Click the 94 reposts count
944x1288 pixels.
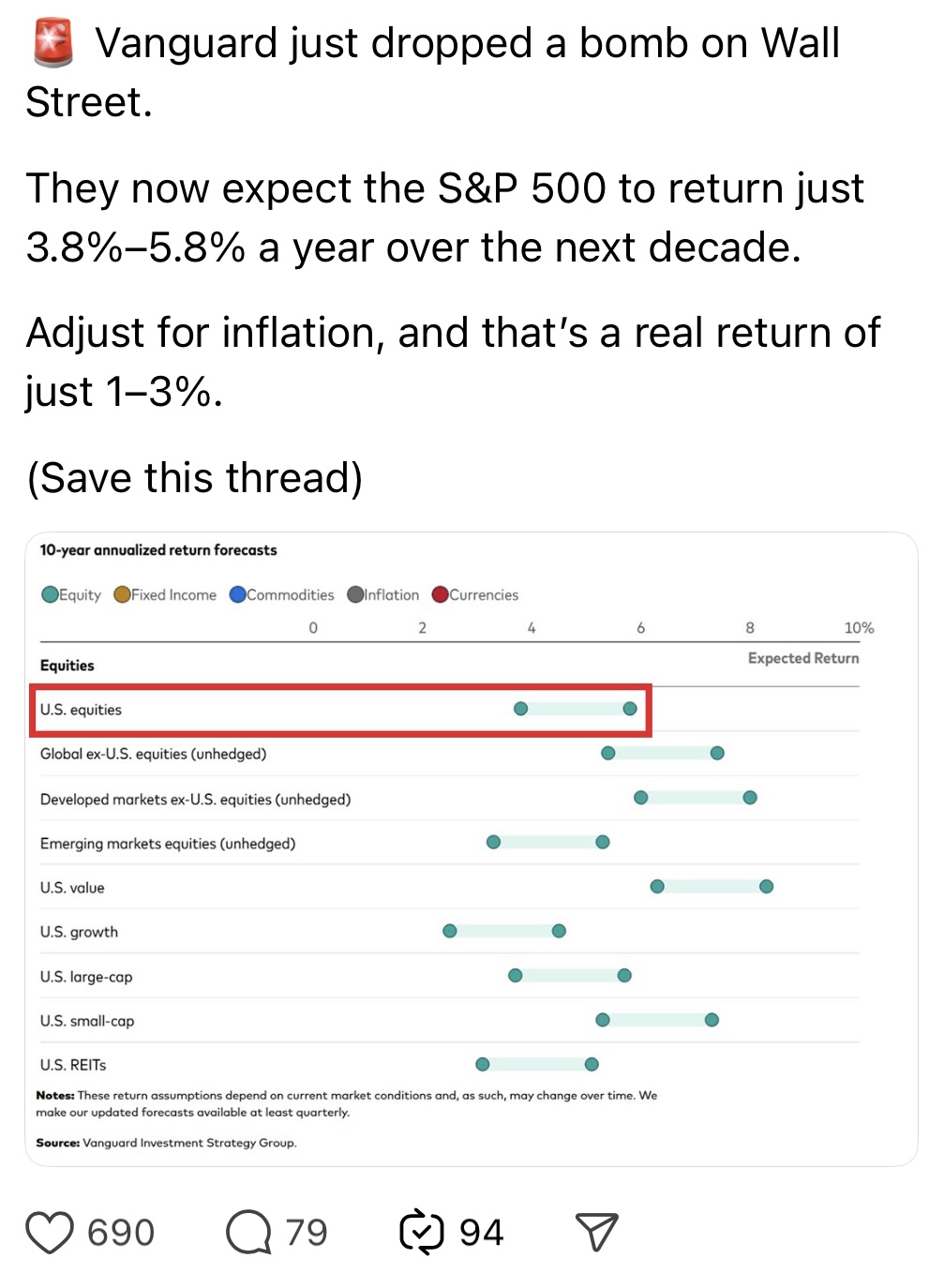tap(482, 1233)
